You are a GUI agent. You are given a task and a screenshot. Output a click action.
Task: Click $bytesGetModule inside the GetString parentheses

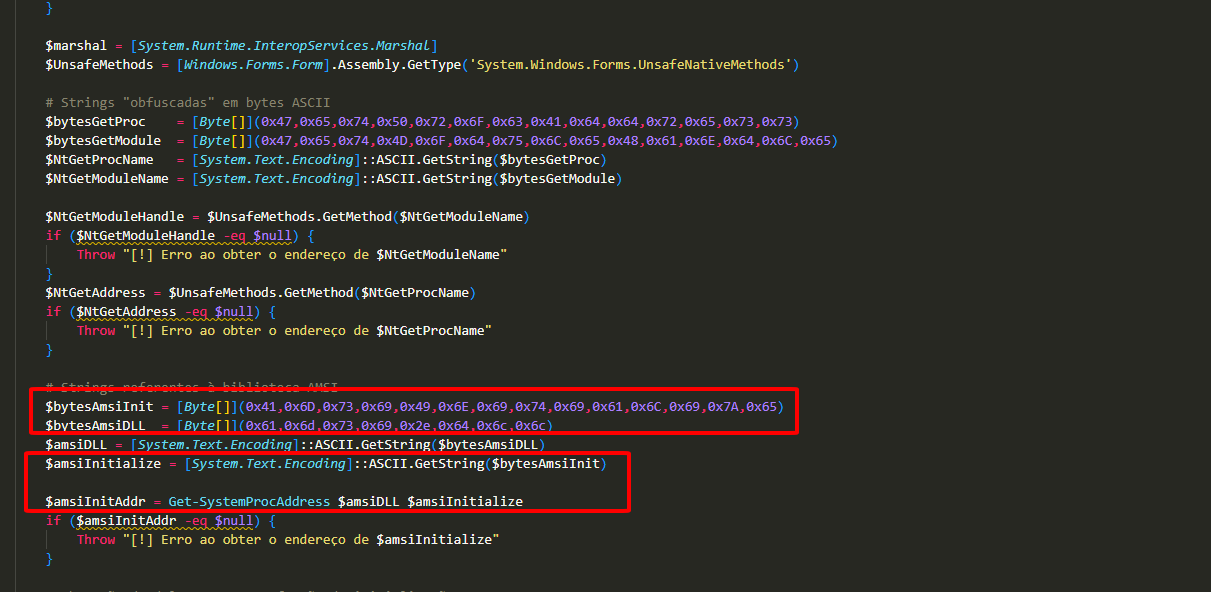point(557,179)
